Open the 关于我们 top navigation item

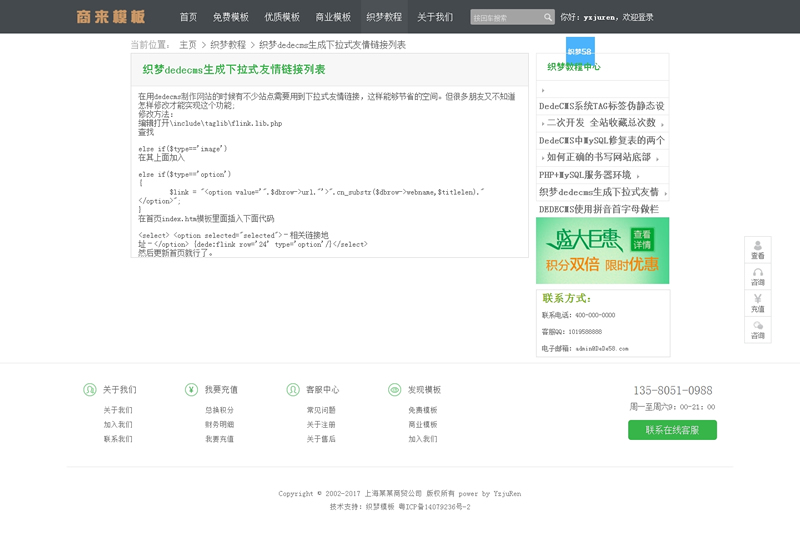[435, 17]
